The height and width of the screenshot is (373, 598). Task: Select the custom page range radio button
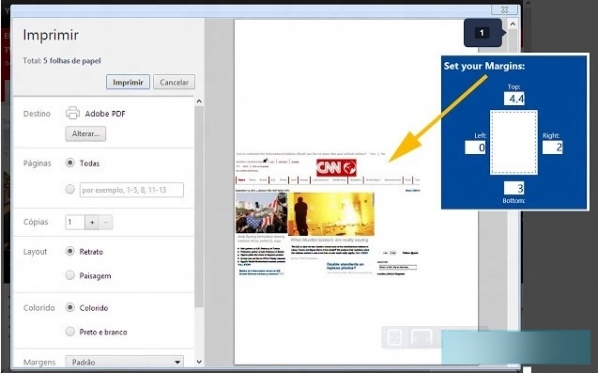[x=70, y=189]
